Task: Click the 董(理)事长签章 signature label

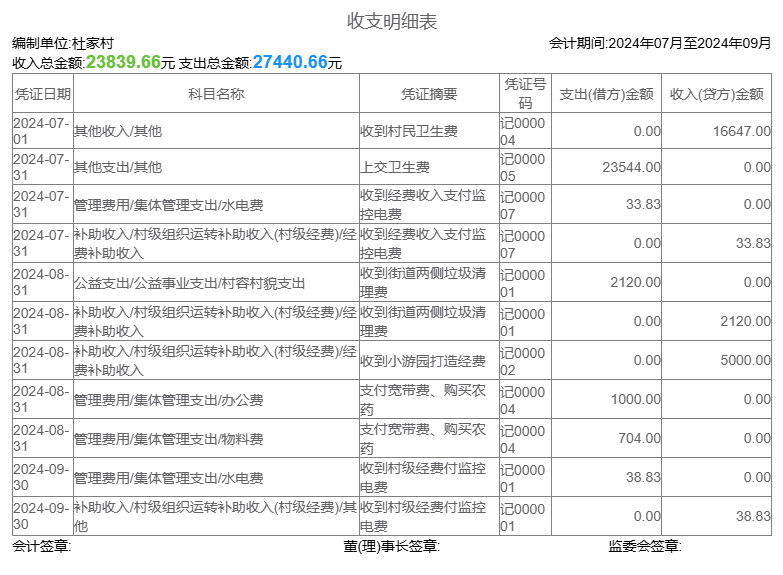Action: tap(391, 546)
